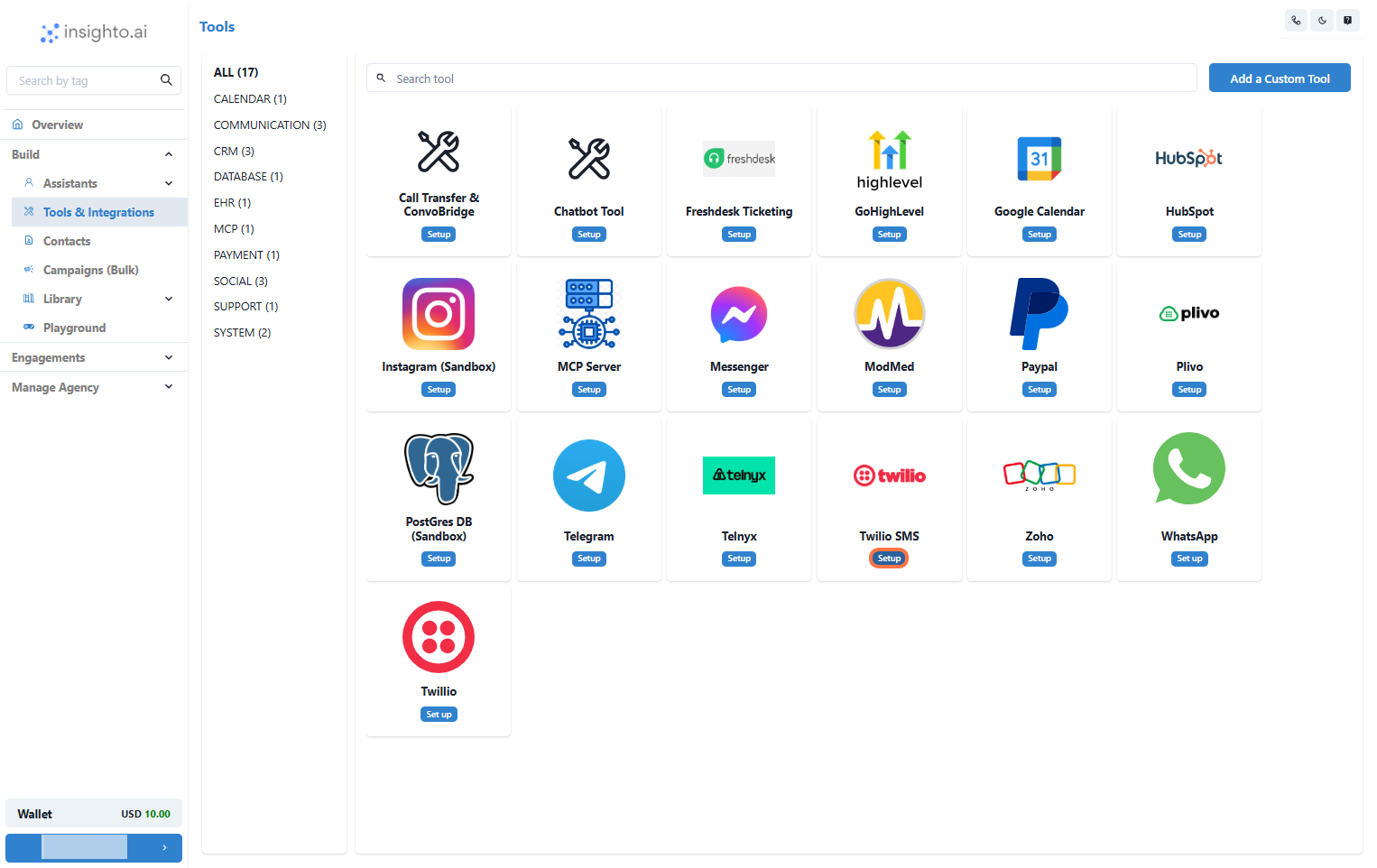Click the Chatbot Tool wrench icon
1377x868 pixels.
pos(589,159)
